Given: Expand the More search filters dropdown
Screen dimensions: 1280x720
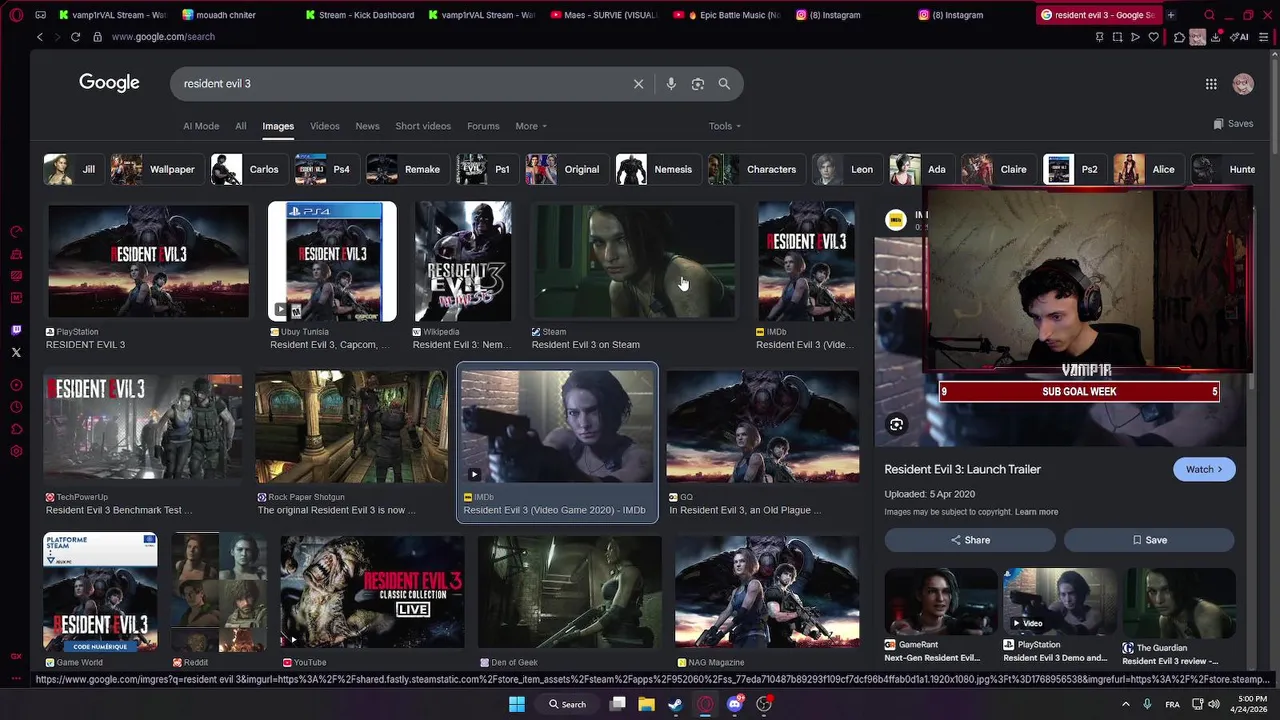Looking at the screenshot, I should (531, 126).
